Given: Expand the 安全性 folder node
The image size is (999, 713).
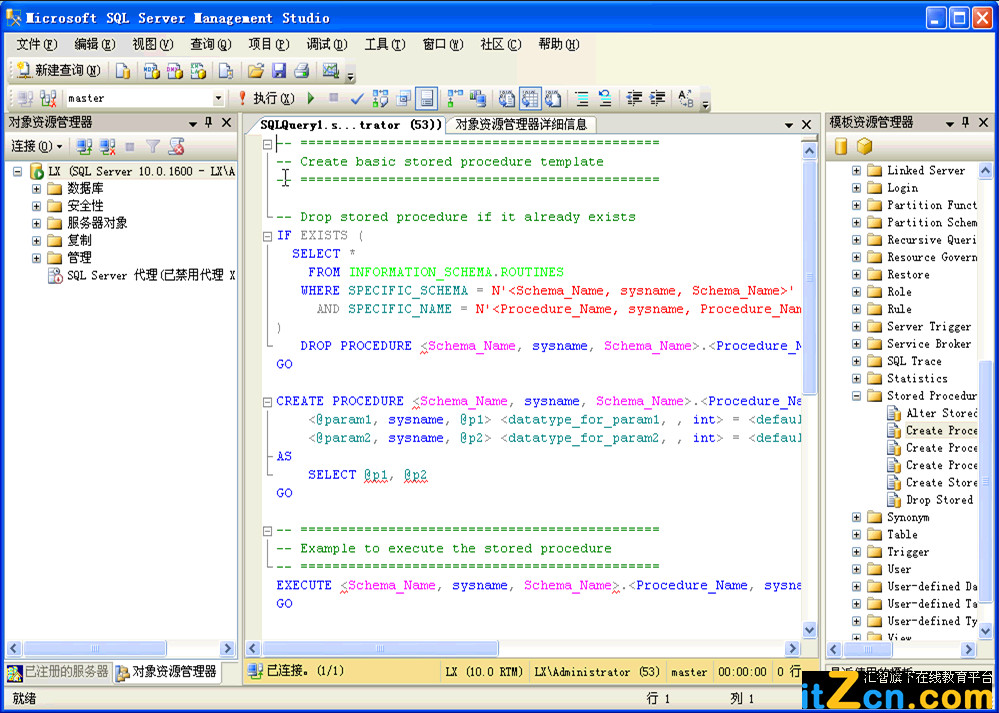Looking at the screenshot, I should pyautogui.click(x=36, y=206).
